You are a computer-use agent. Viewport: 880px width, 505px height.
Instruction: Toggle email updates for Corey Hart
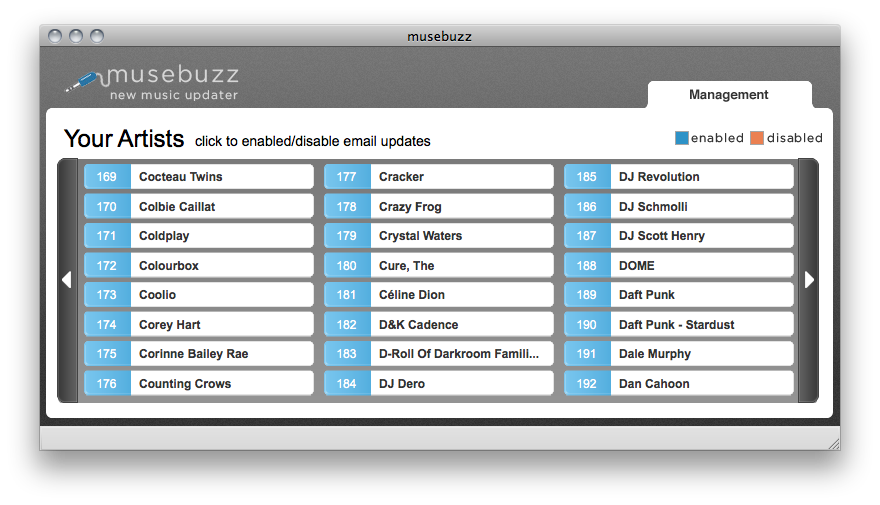(199, 324)
